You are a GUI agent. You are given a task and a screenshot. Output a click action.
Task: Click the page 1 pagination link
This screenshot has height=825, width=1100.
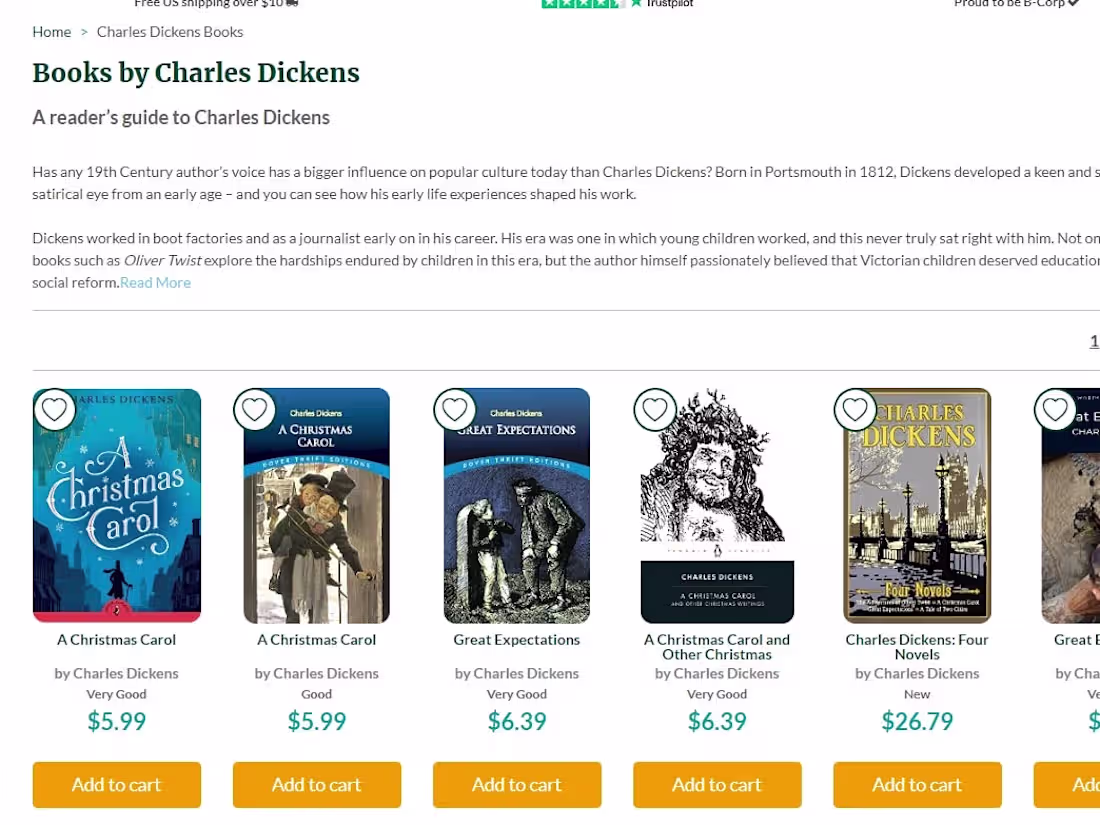(x=1094, y=340)
